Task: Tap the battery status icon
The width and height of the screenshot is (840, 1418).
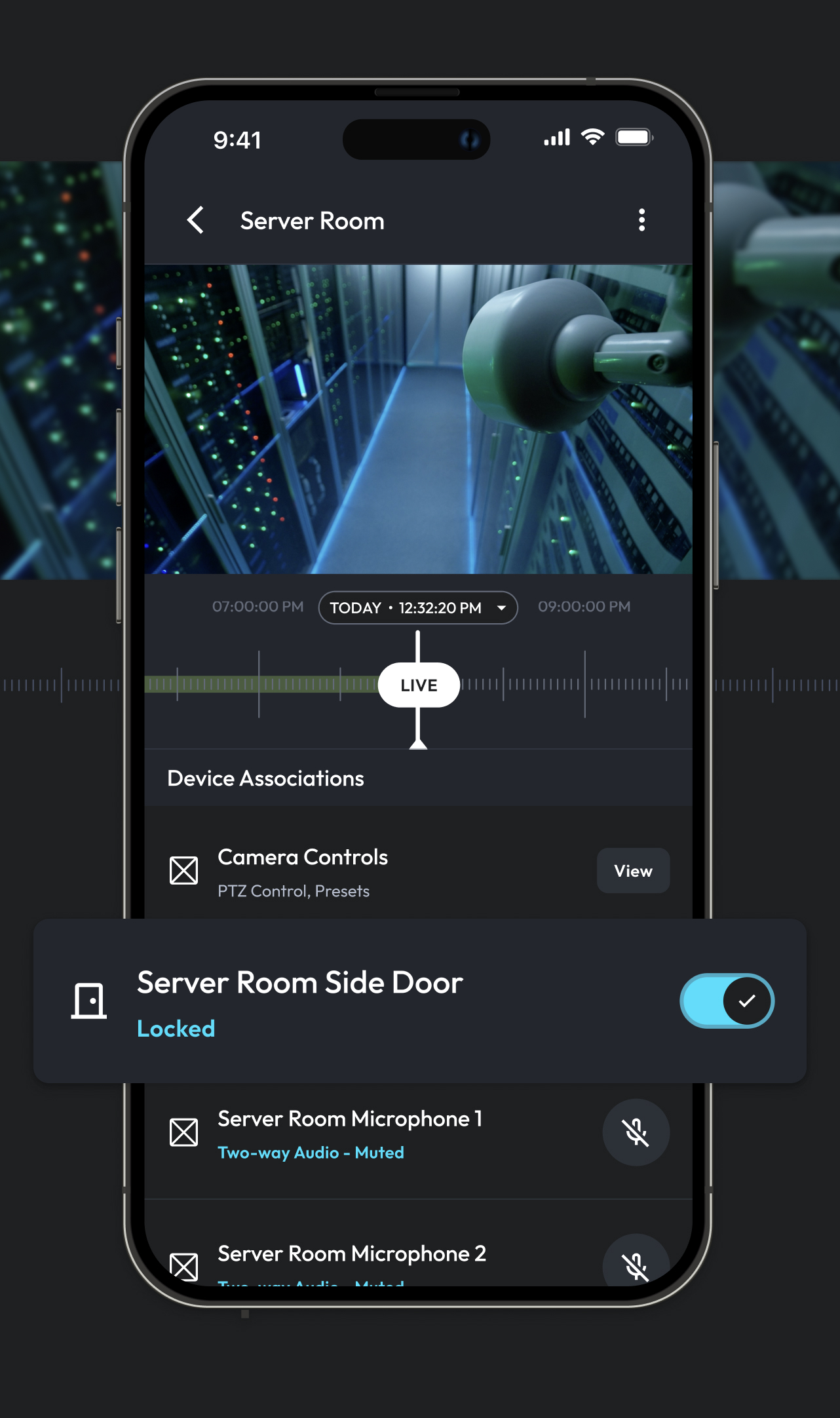Action: pyautogui.click(x=634, y=138)
